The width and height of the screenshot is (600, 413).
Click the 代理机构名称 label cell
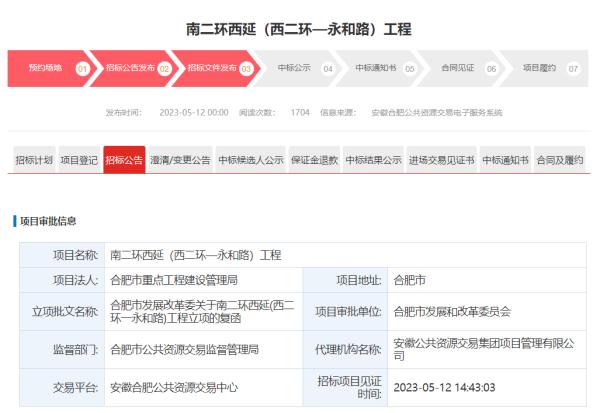[x=345, y=349]
